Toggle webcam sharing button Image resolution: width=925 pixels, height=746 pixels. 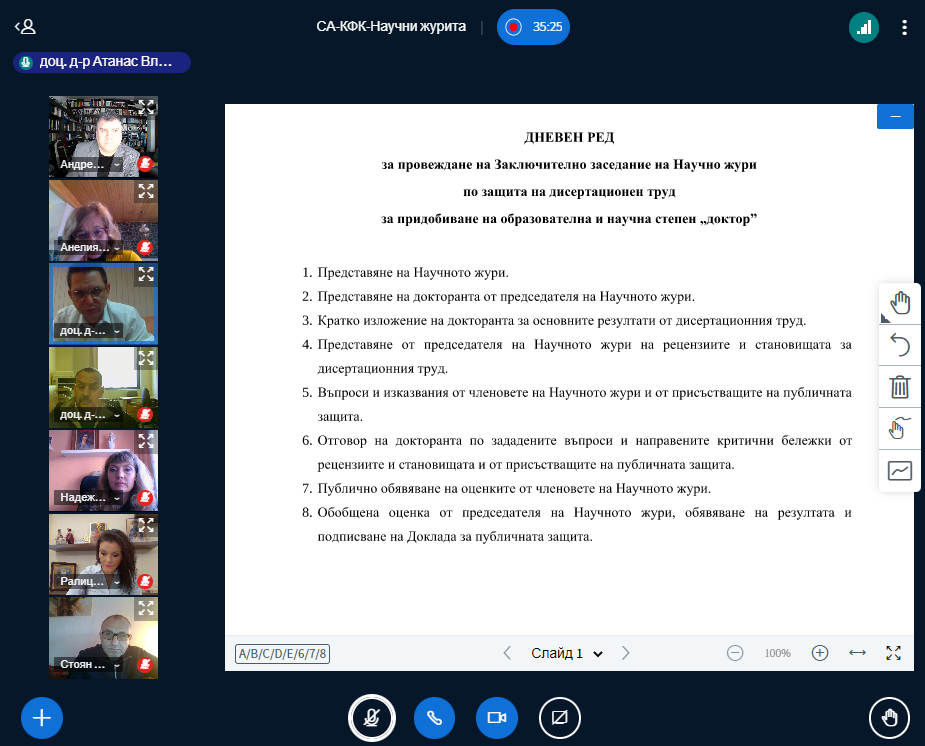497,718
